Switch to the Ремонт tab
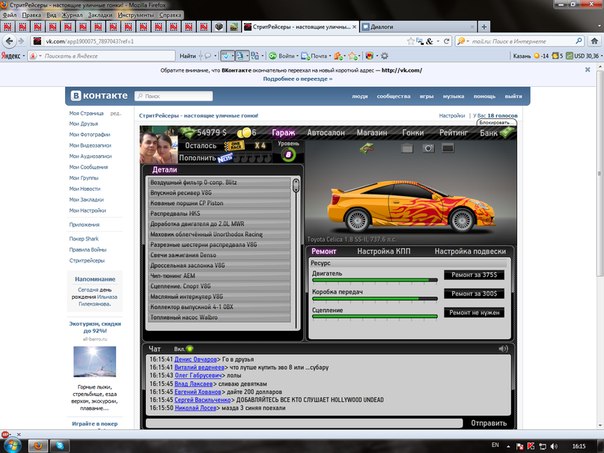The image size is (604, 453). coord(324,251)
